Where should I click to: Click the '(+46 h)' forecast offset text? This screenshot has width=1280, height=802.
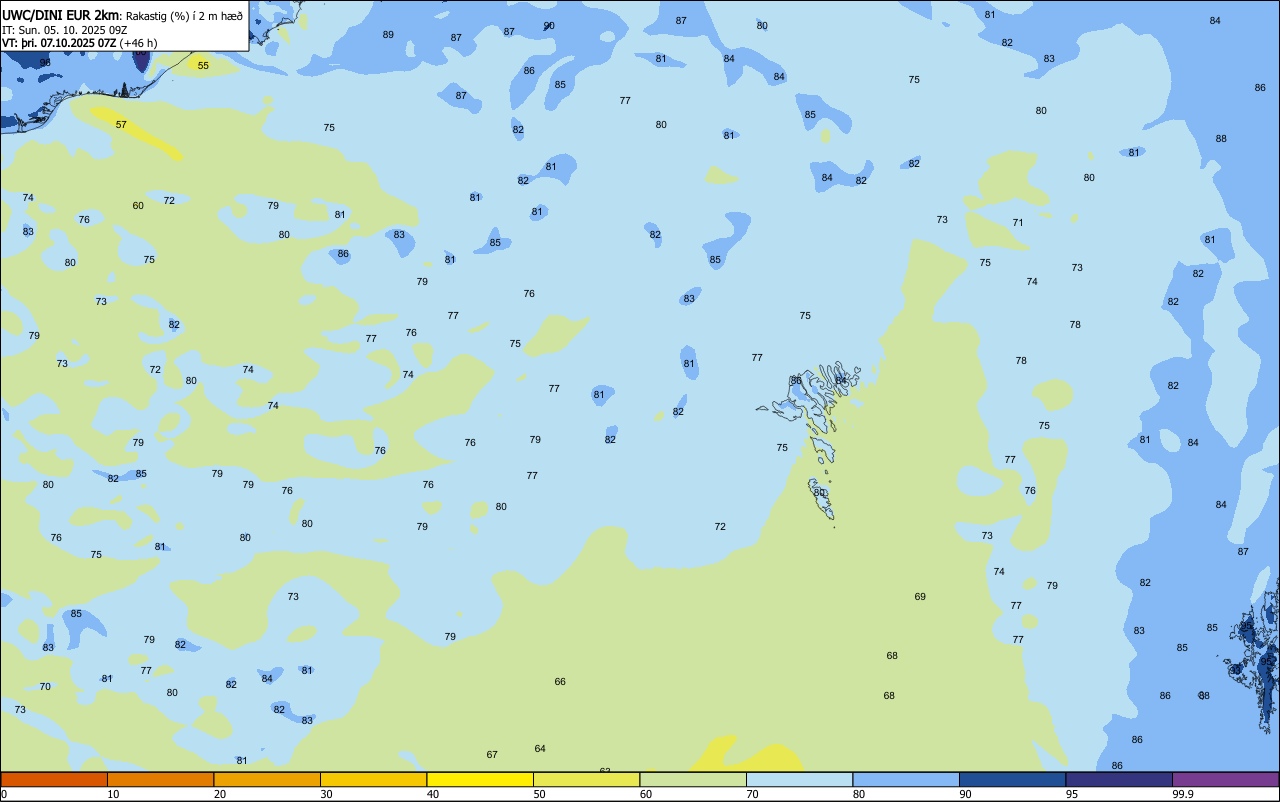138,43
